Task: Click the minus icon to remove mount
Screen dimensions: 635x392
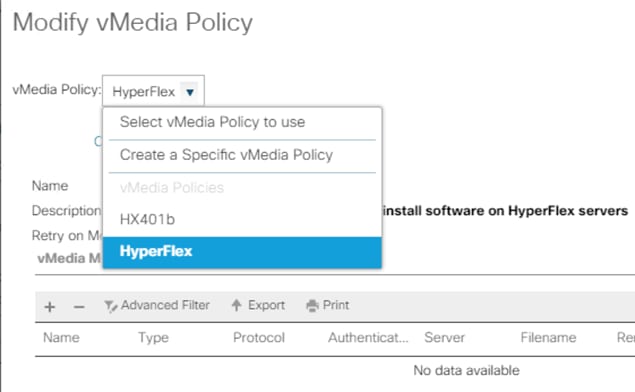Action: (79, 307)
